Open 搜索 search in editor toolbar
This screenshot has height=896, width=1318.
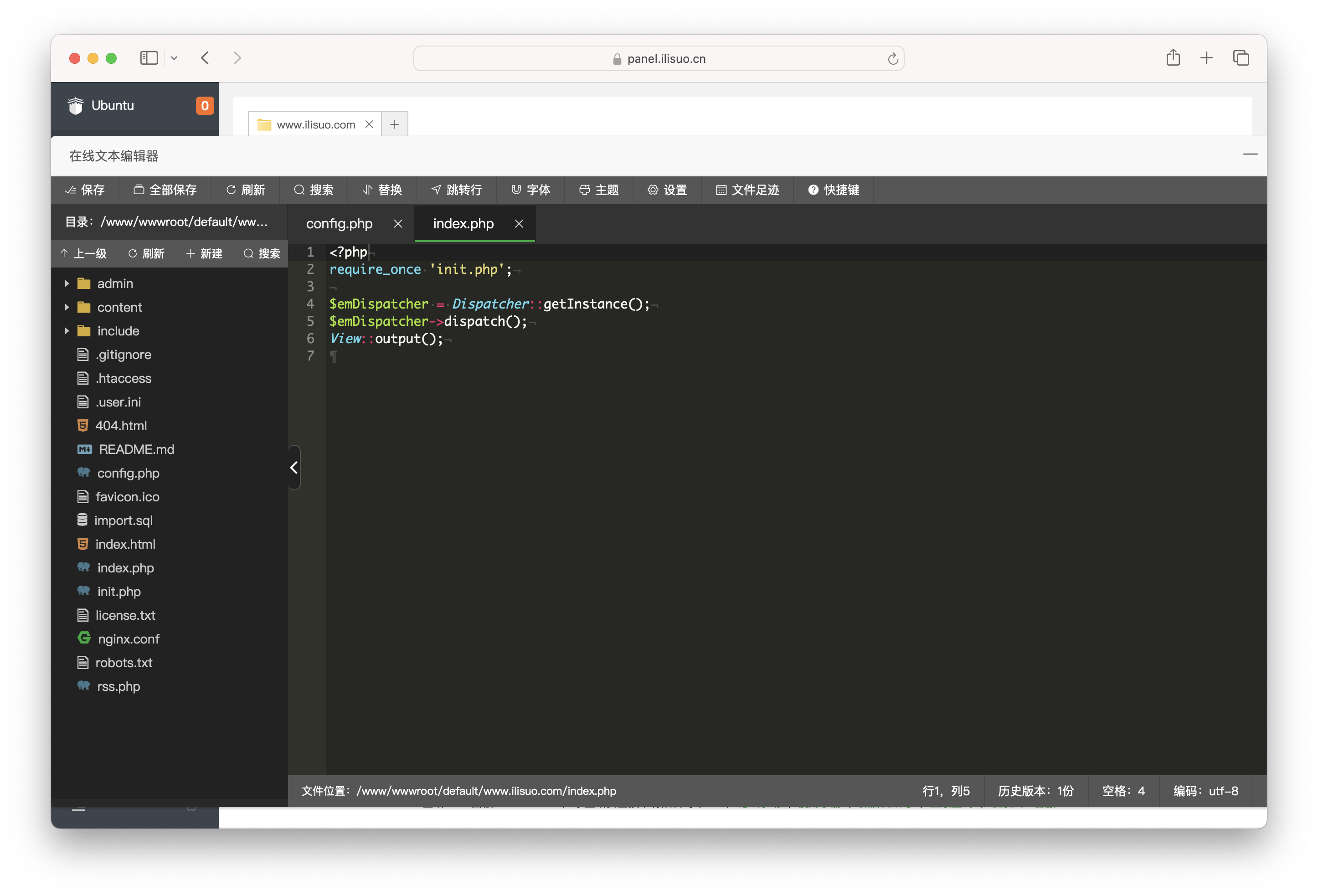click(x=314, y=190)
